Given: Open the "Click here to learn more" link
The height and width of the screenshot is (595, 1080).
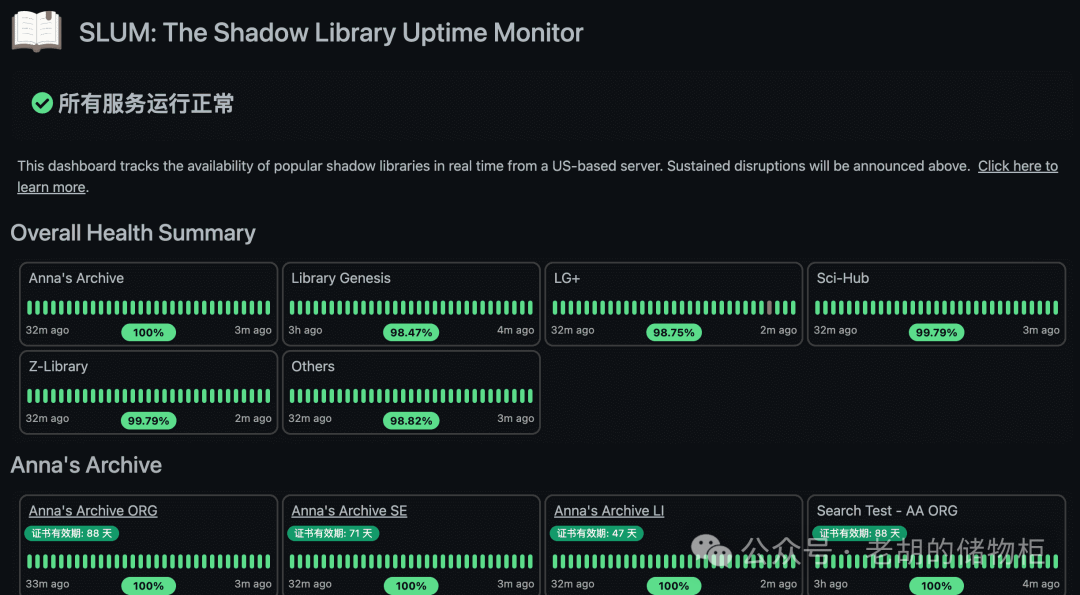Looking at the screenshot, I should click(x=1017, y=166).
